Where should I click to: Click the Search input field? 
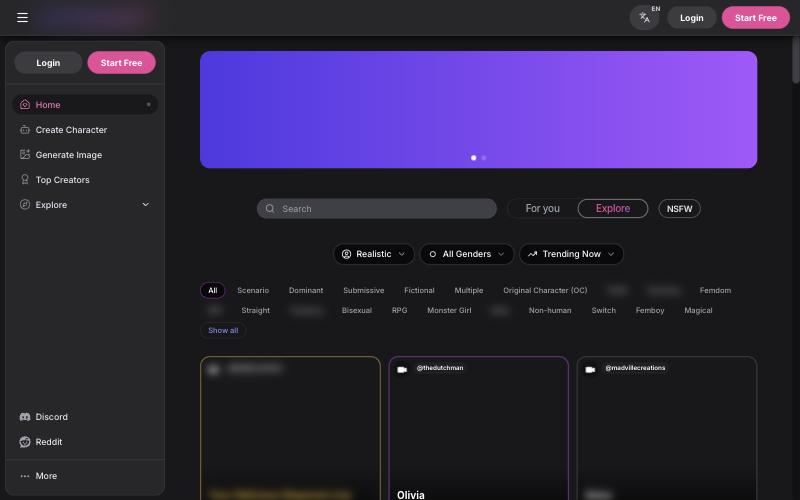(377, 209)
